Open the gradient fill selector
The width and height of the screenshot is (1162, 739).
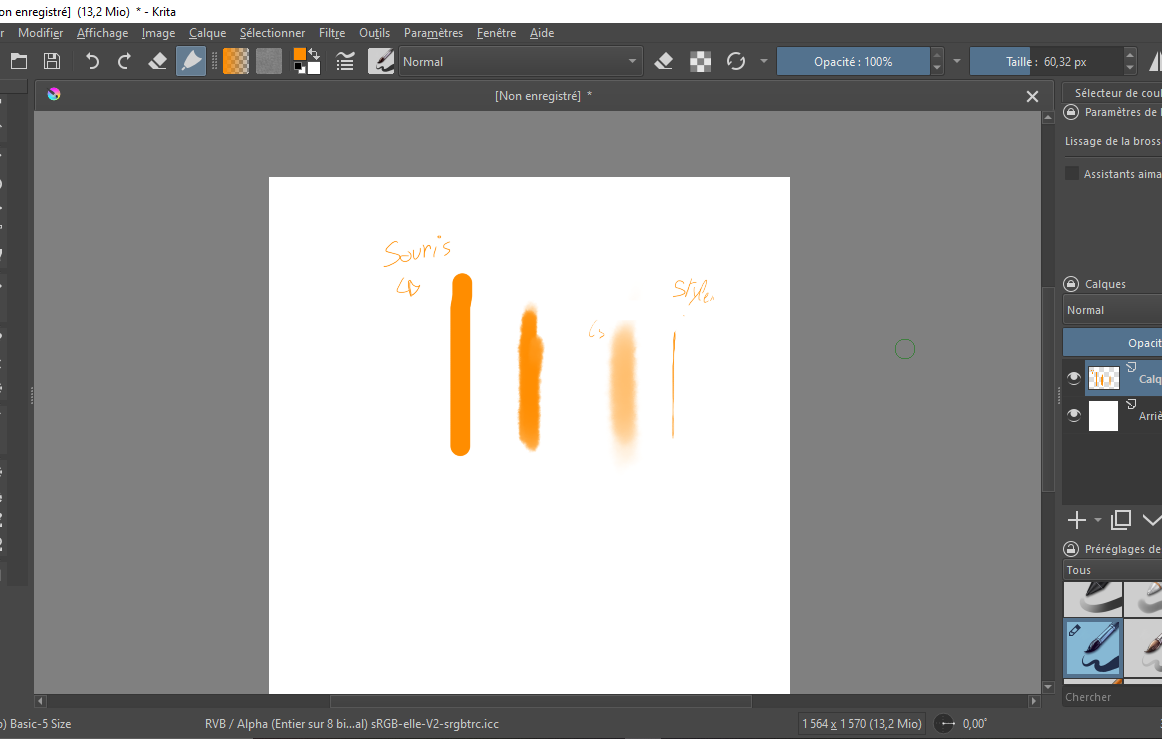pyautogui.click(x=237, y=61)
